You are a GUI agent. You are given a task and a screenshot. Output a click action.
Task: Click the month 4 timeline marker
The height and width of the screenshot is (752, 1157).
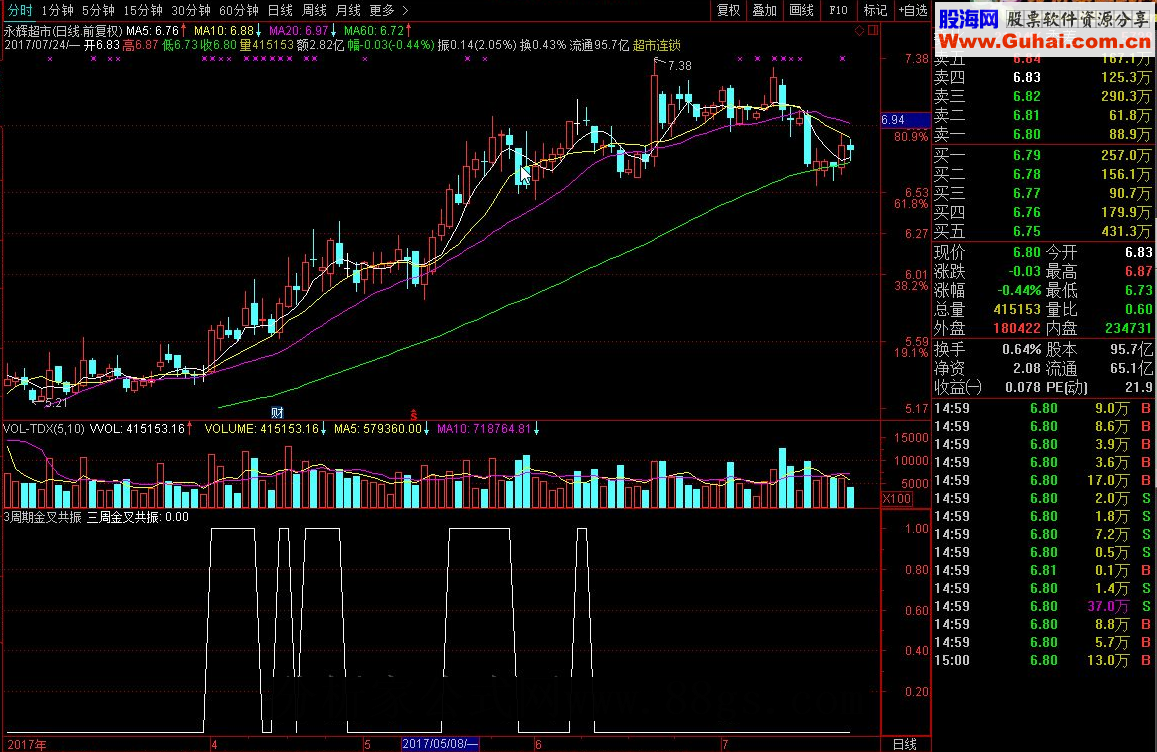tap(214, 745)
